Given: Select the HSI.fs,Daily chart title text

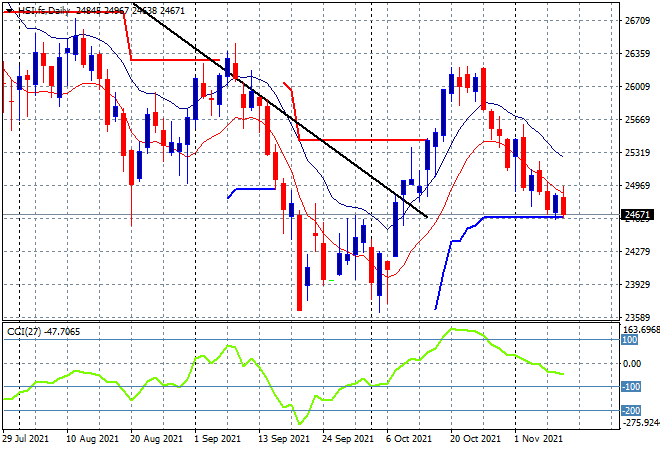Looking at the screenshot, I should 44,11.
